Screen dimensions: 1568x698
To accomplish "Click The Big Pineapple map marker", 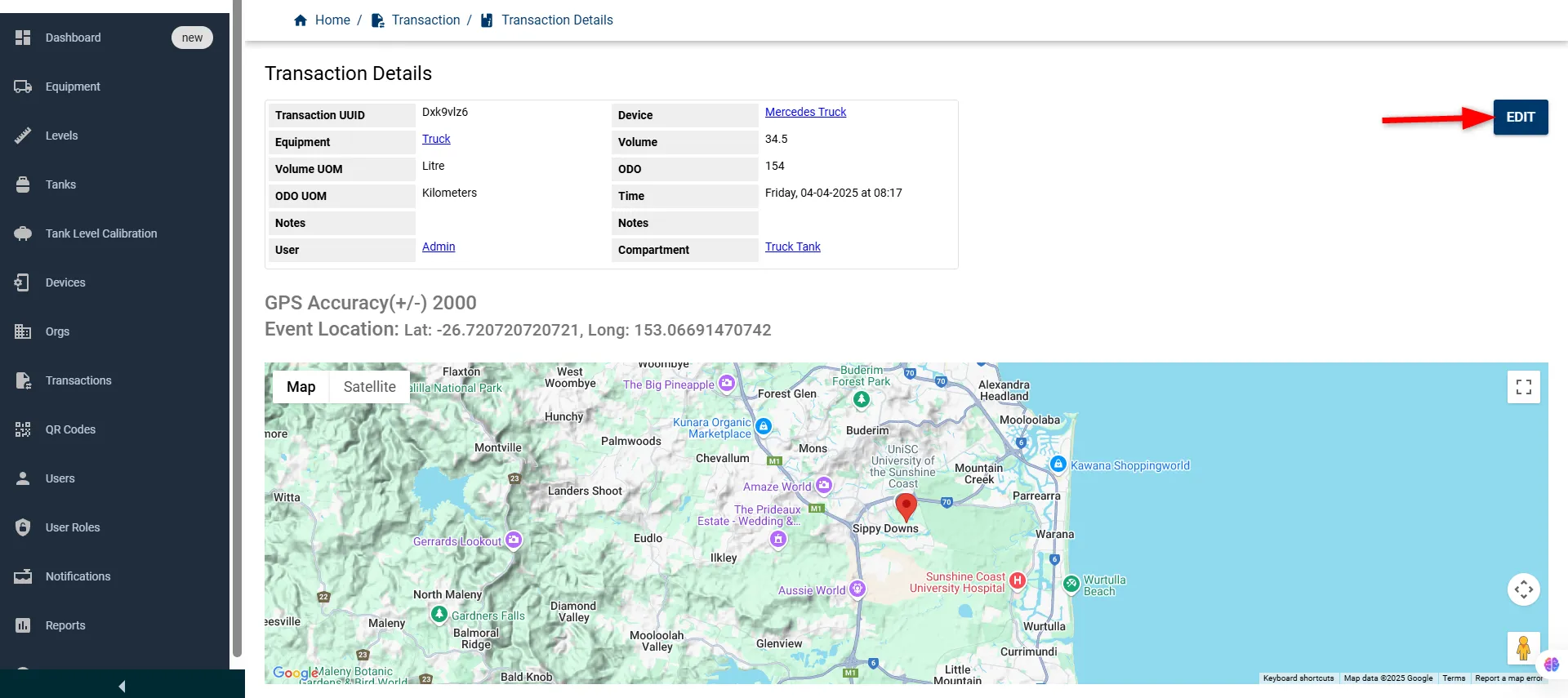I will (x=727, y=383).
